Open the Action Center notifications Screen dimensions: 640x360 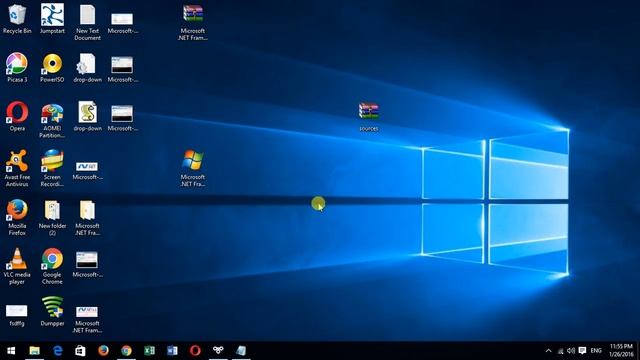pyautogui.click(x=582, y=351)
